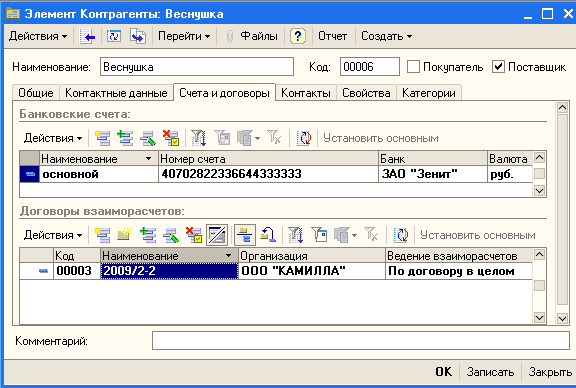Select organization cell ООО "КАМИЛЛА"
Viewport: 576px width, 388px height.
click(312, 271)
